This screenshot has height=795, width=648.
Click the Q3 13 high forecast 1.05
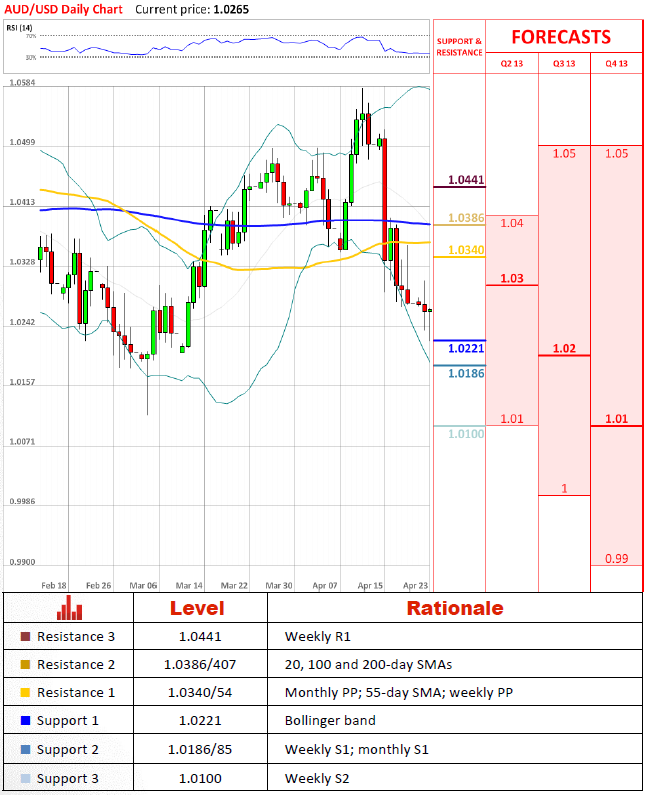tap(564, 154)
